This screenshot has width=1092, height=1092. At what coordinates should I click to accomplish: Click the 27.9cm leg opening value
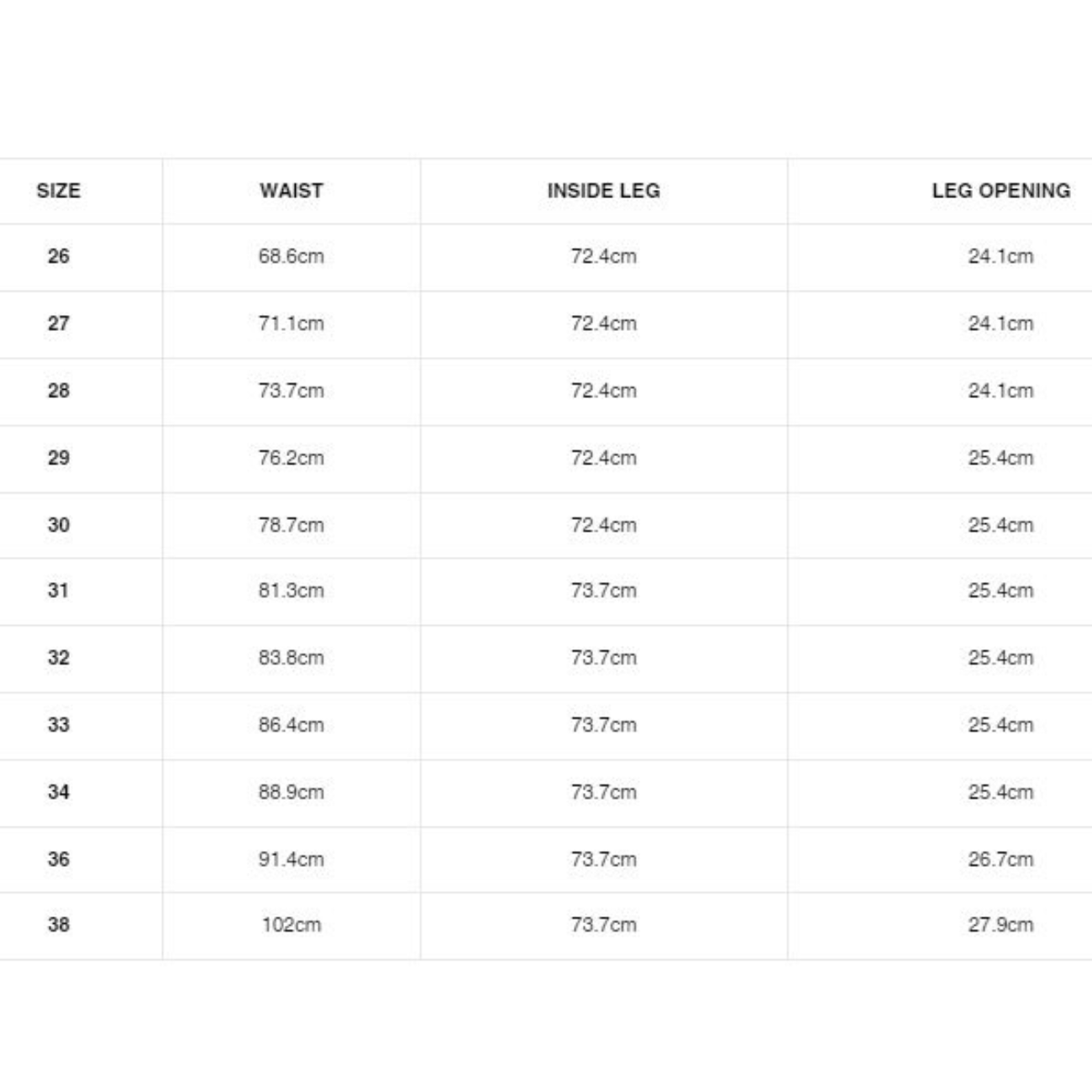coord(1000,925)
